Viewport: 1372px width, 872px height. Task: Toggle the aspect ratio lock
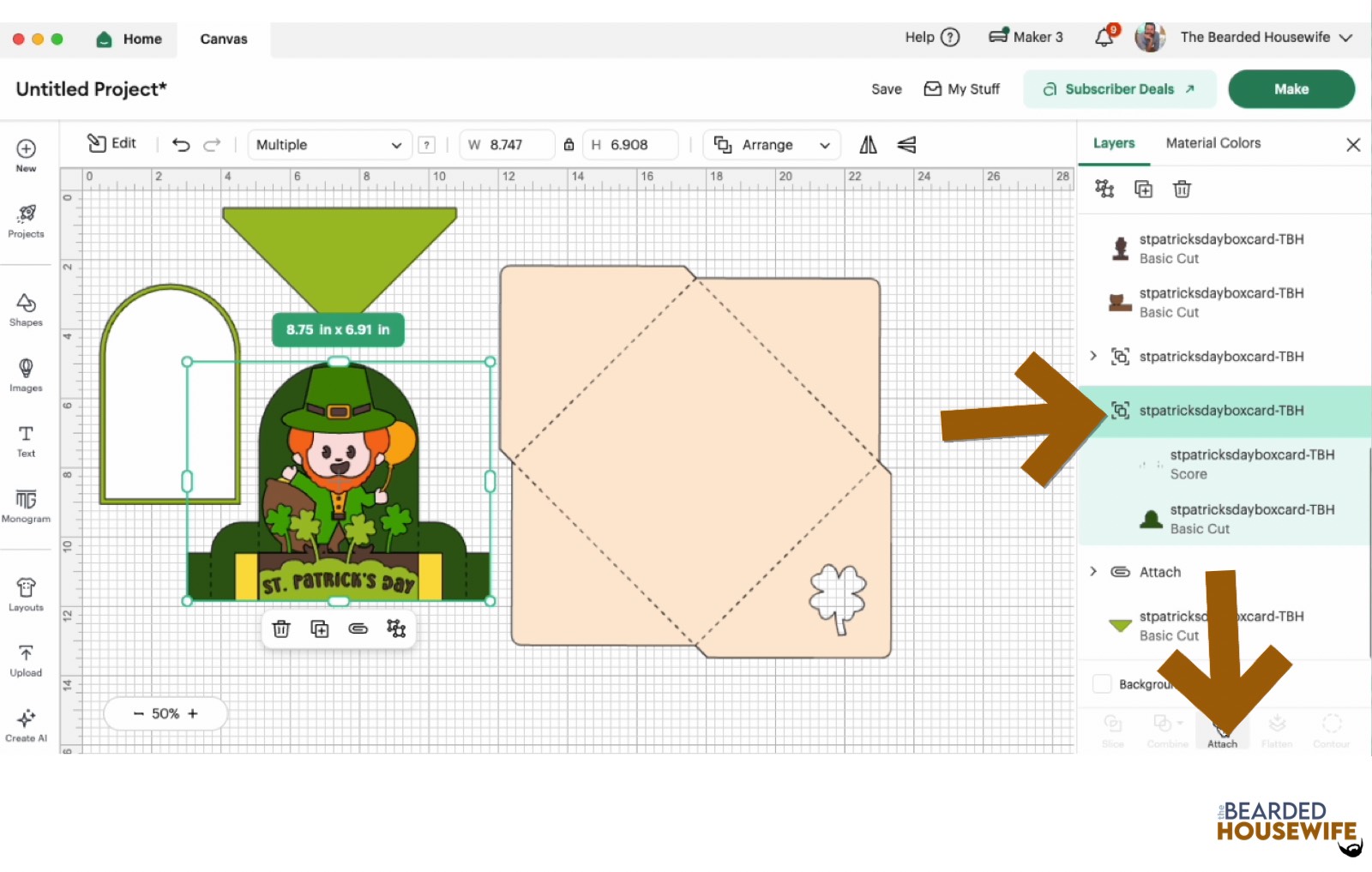(x=569, y=145)
